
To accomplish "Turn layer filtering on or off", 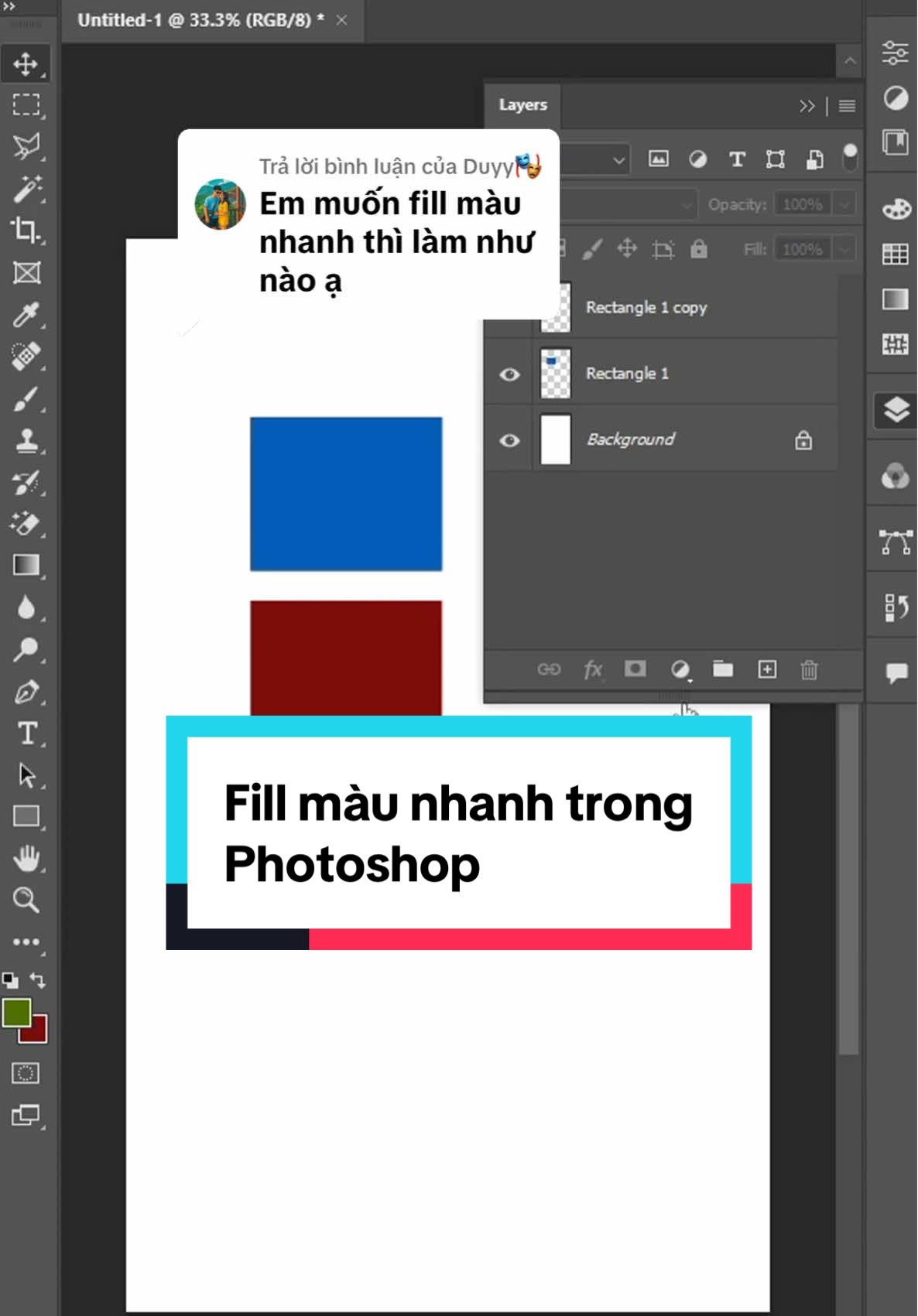I will (x=850, y=158).
